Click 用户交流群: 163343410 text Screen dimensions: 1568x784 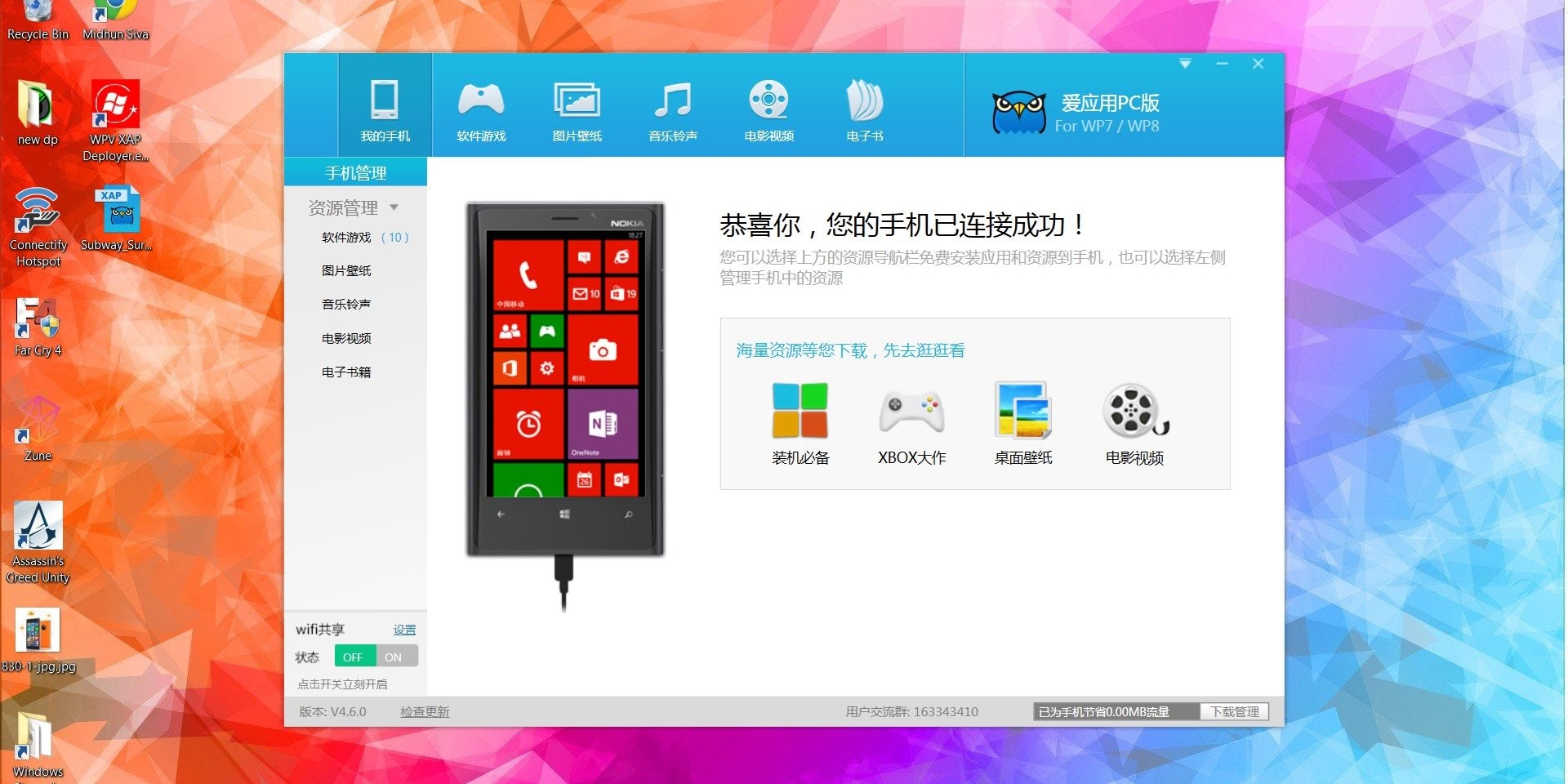click(911, 712)
